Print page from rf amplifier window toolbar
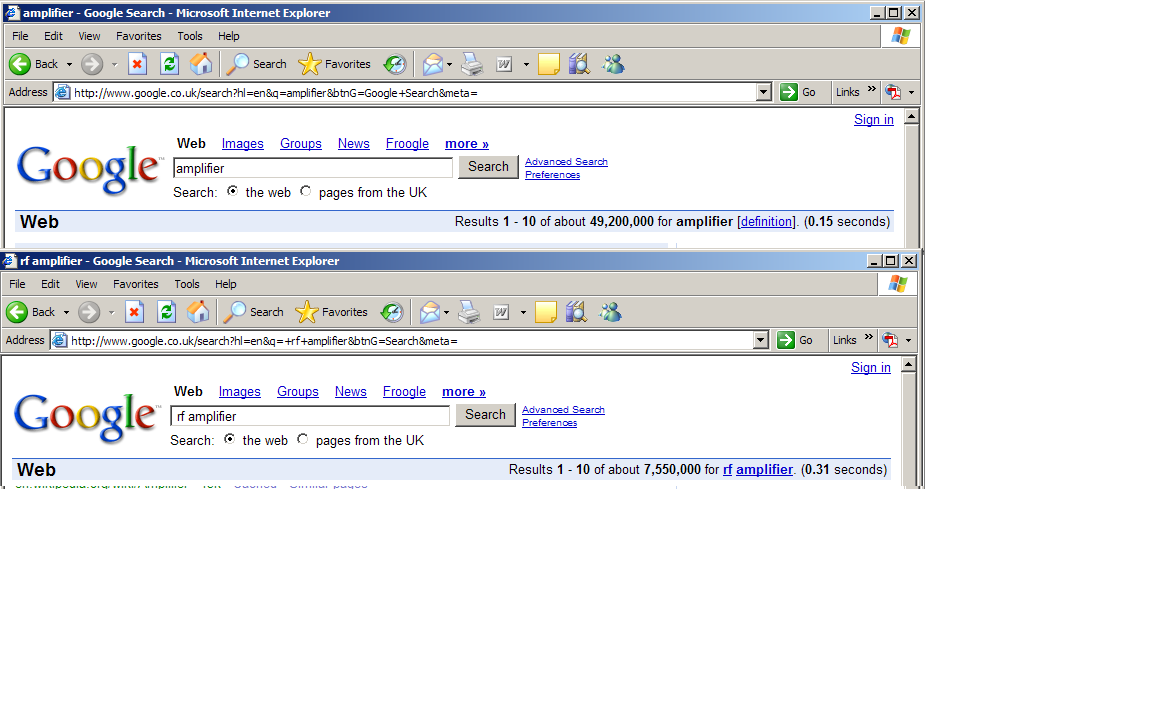The image size is (1164, 709). click(469, 313)
